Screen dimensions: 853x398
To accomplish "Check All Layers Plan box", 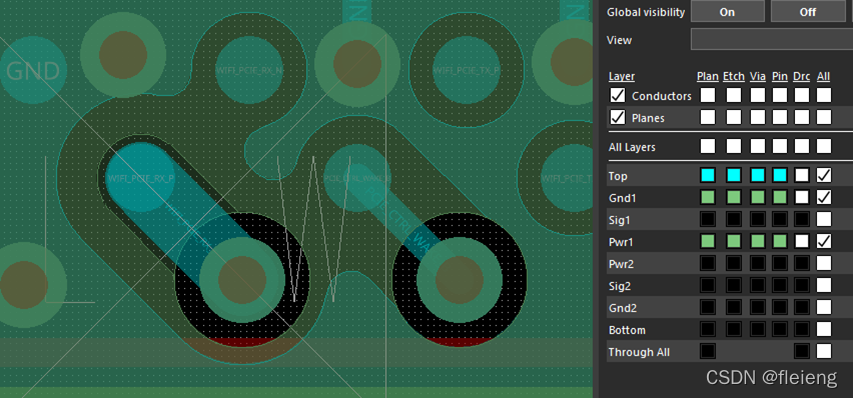I will tap(707, 146).
